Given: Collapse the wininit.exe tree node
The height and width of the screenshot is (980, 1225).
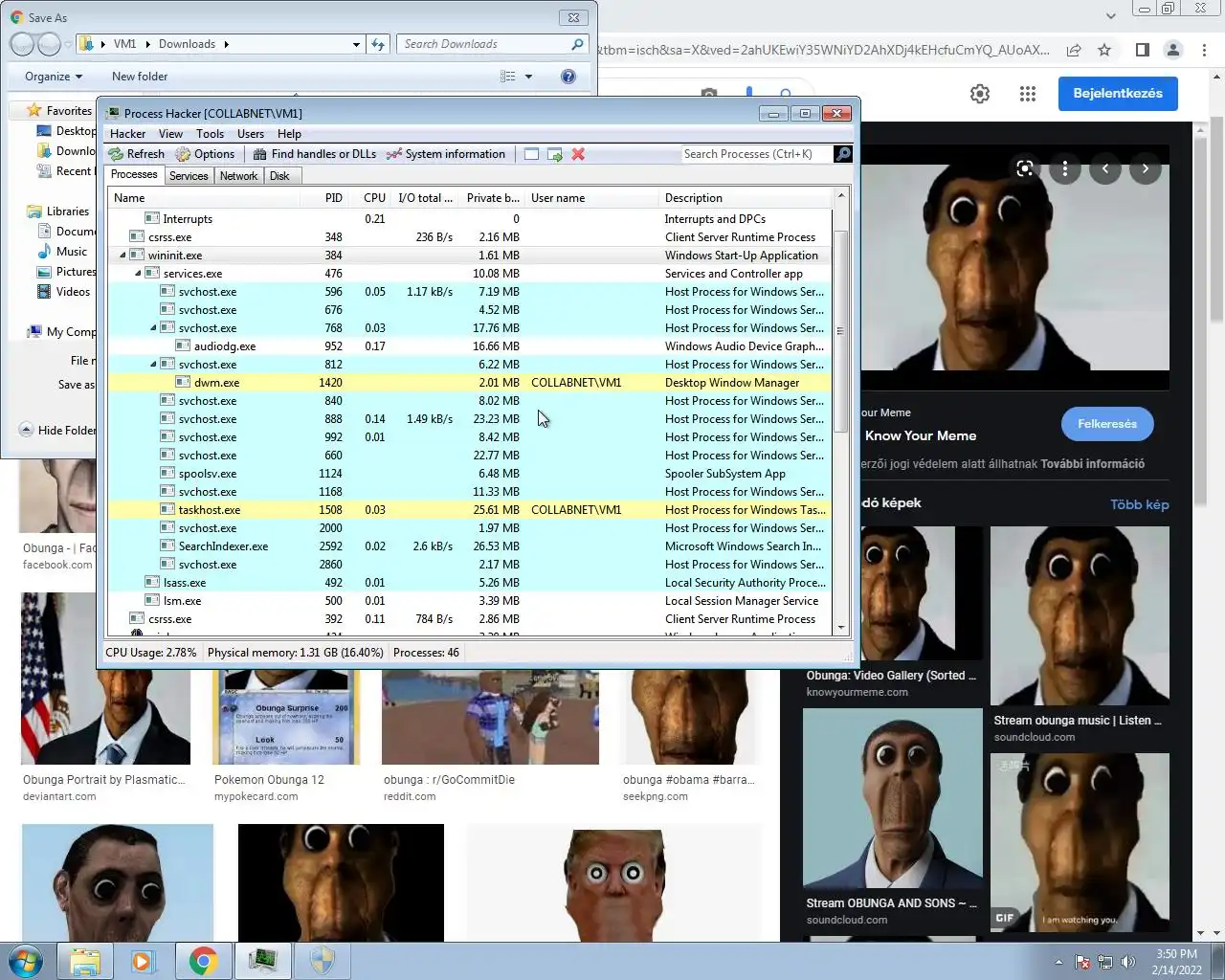Looking at the screenshot, I should pyautogui.click(x=122, y=256).
